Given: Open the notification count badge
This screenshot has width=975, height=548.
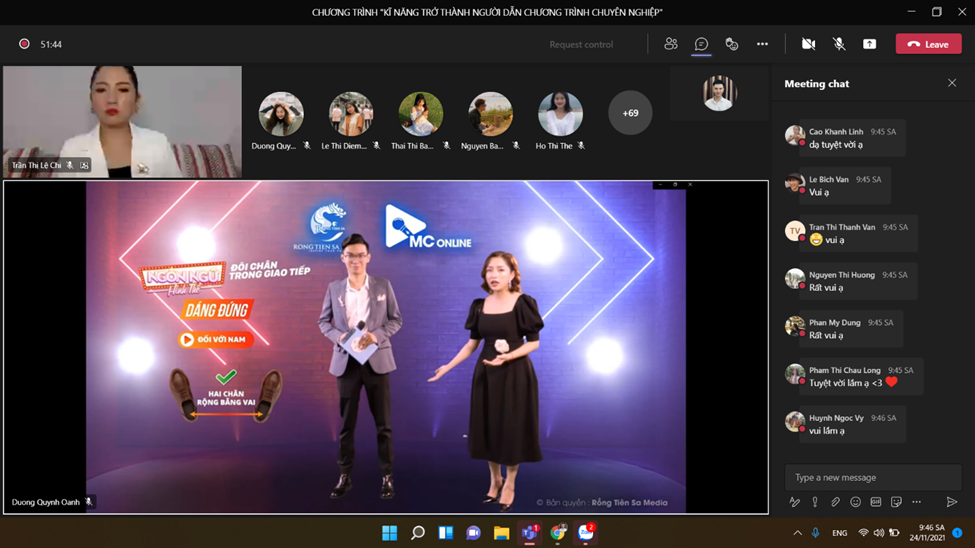Looking at the screenshot, I should click(958, 533).
